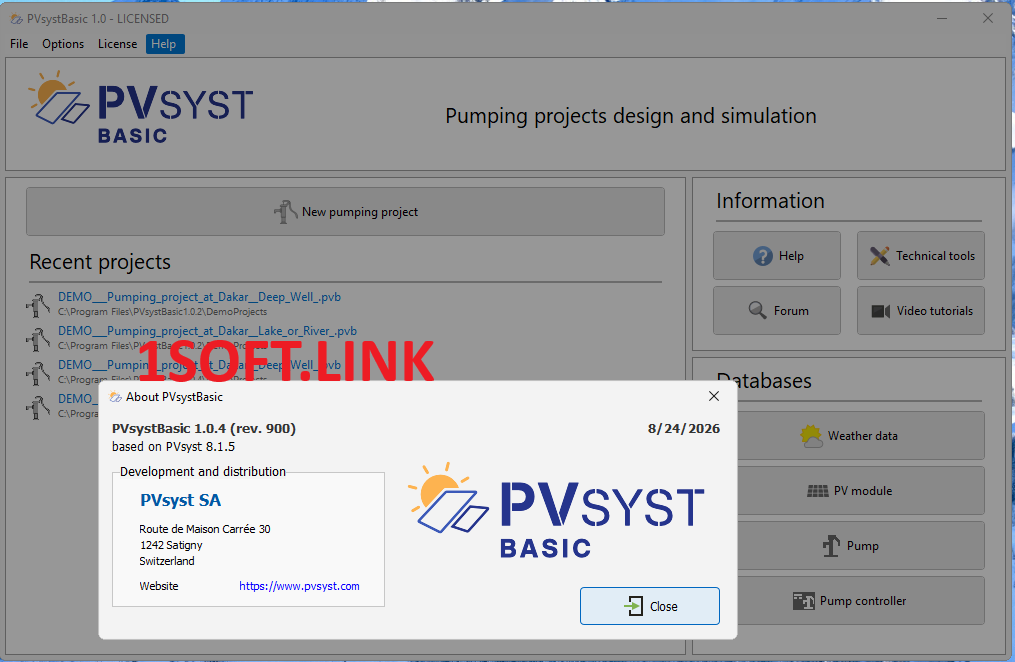
Task: Open the Help button in Information panel
Action: [777, 256]
